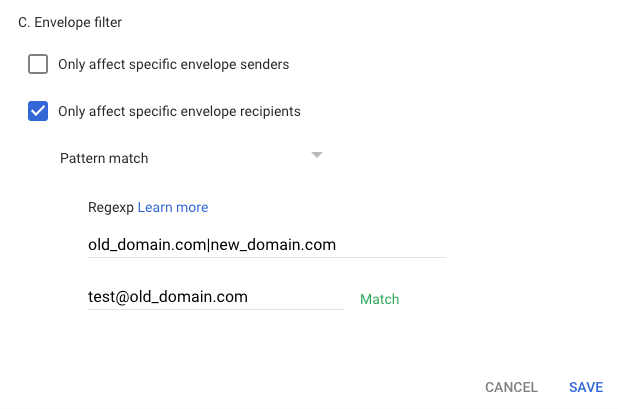Screen dimensions: 618x409
Task: Place cursor on old_domain.com in the regexp field
Action: [146, 244]
